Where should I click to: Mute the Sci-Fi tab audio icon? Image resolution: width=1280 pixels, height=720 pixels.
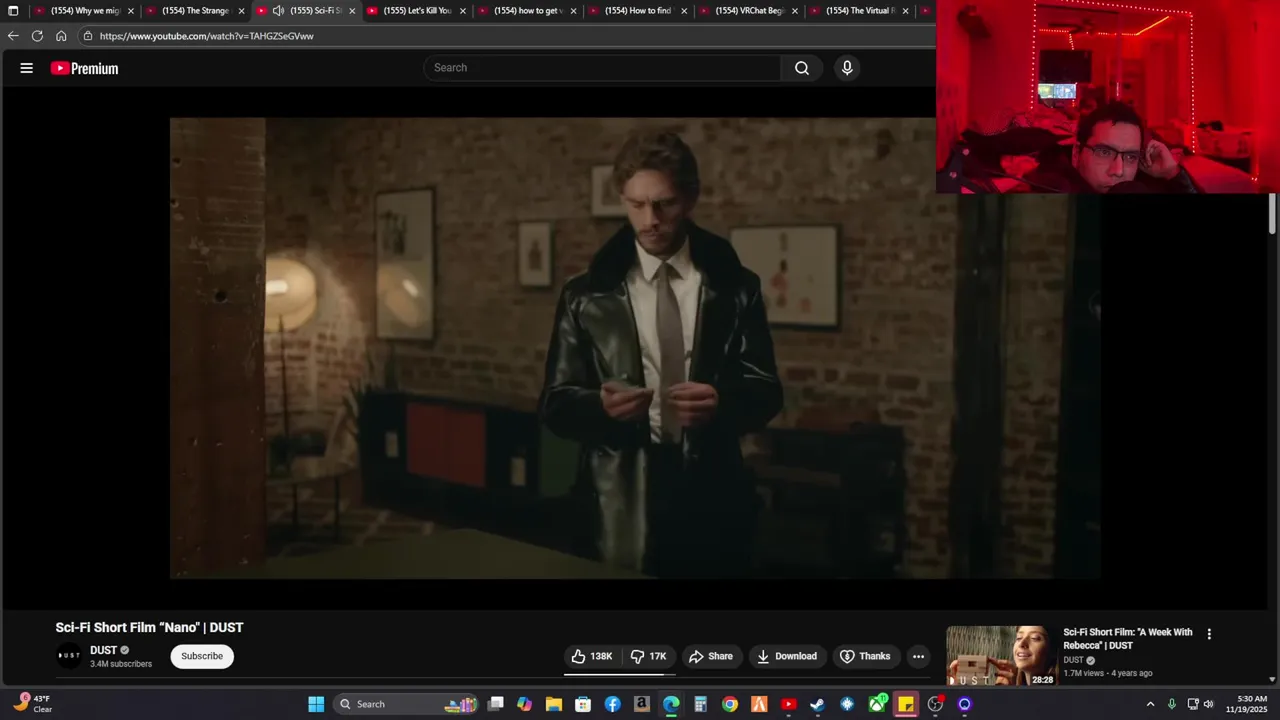coord(278,11)
